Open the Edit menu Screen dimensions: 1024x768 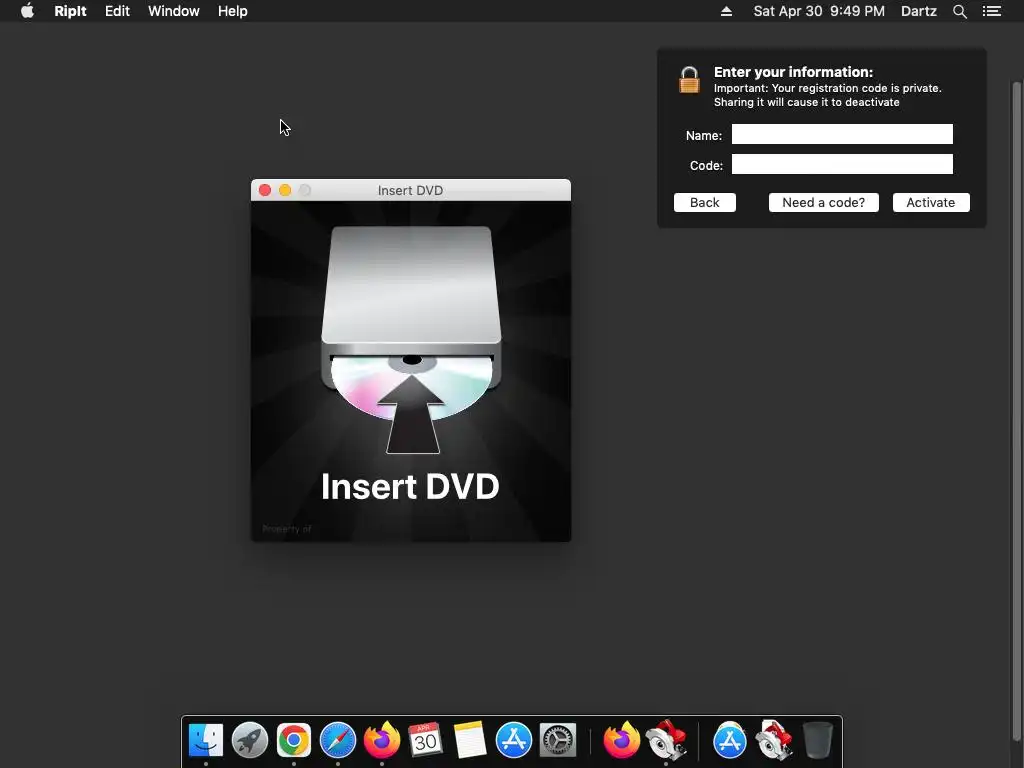pyautogui.click(x=118, y=11)
